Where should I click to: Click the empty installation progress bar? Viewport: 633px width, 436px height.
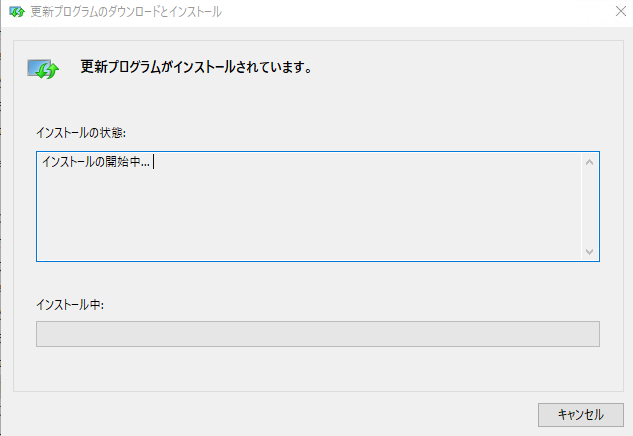(318, 334)
